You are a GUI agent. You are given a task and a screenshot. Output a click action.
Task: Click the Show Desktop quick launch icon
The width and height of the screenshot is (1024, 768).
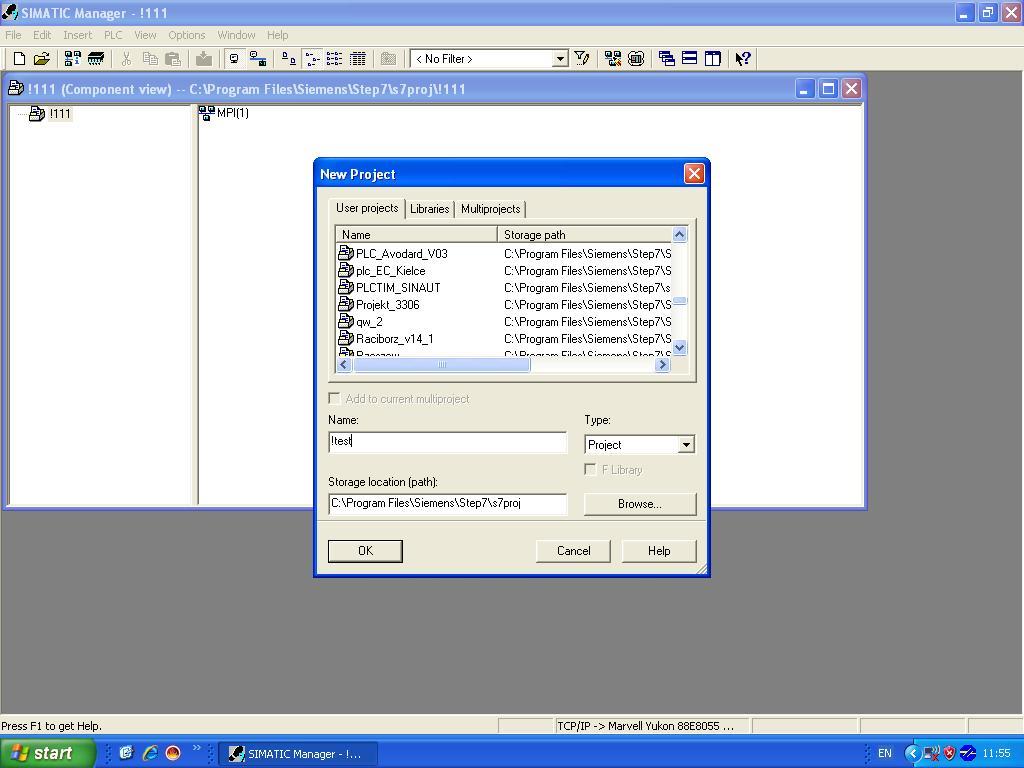tap(126, 753)
